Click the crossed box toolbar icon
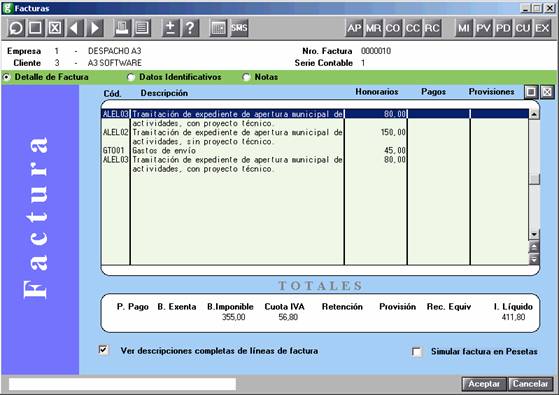The height and width of the screenshot is (395, 559). 55,28
